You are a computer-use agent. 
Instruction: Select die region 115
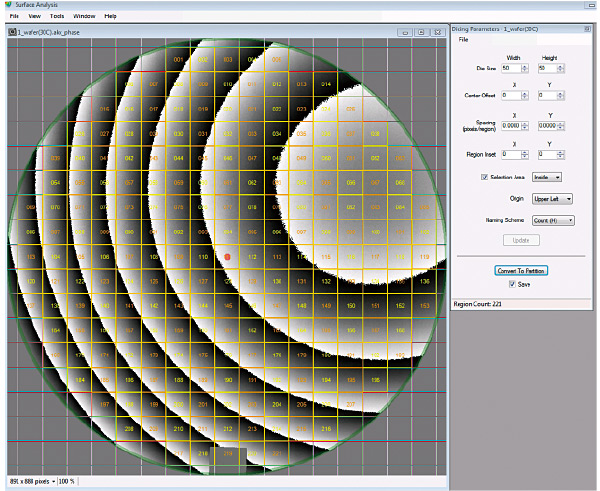(326, 257)
